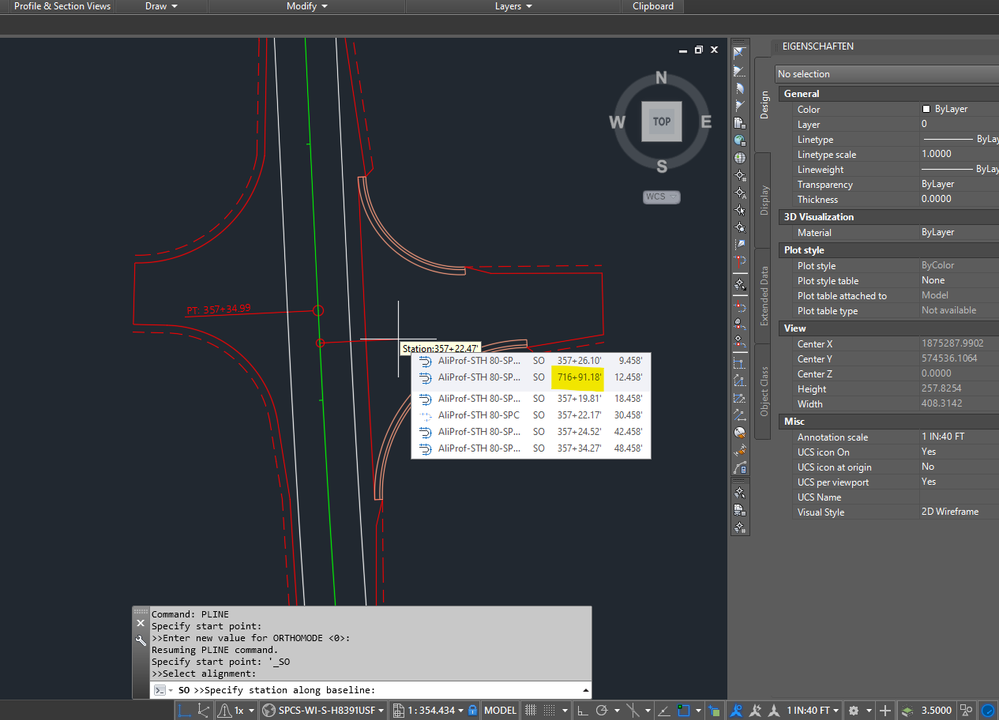The image size is (999, 720).
Task: Expand the Layers ribbon panel dropdown
Action: click(x=514, y=6)
